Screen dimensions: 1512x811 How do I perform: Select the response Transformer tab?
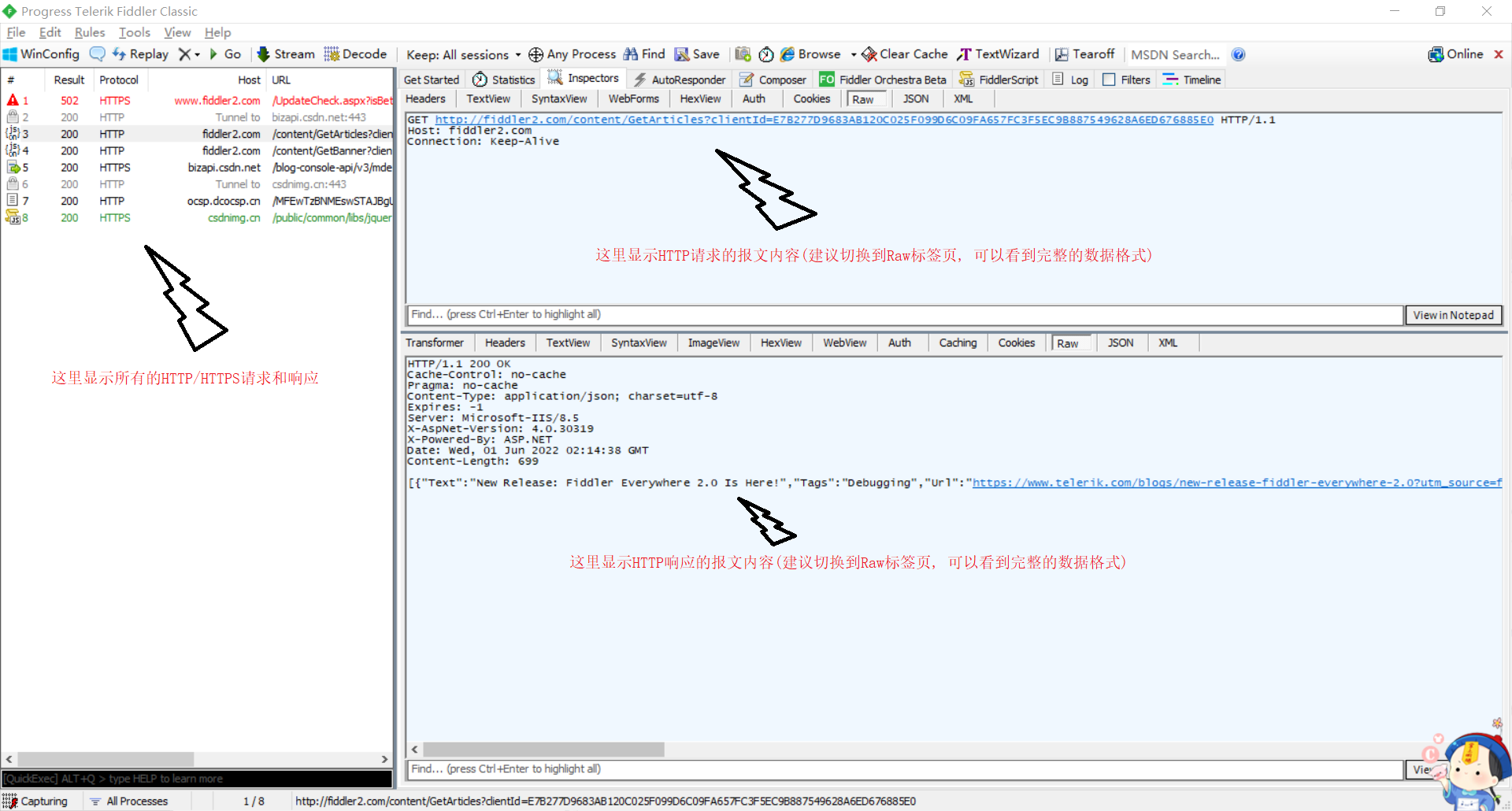[435, 343]
